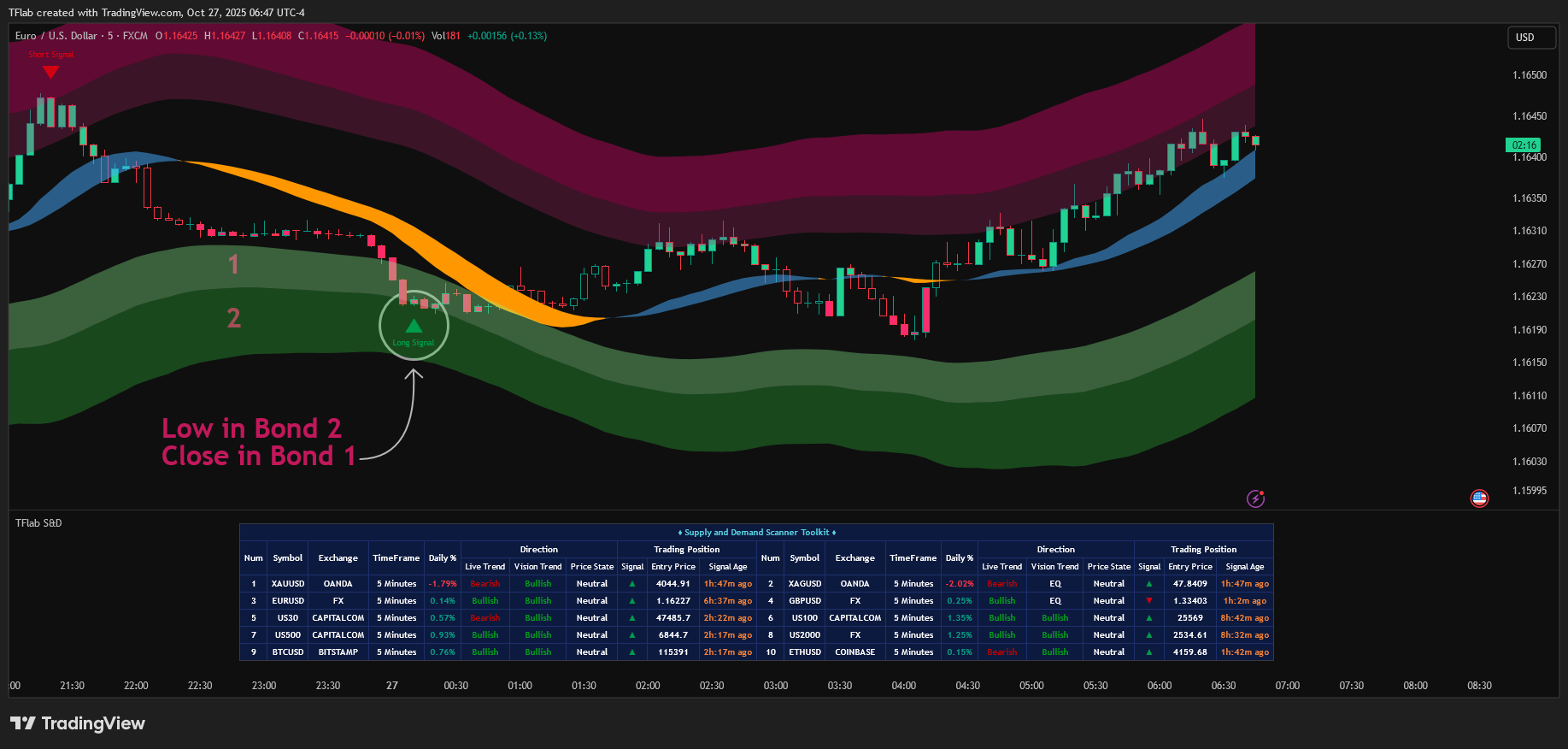1568x749 pixels.
Task: Select the US100 symbol cell
Action: tap(805, 618)
